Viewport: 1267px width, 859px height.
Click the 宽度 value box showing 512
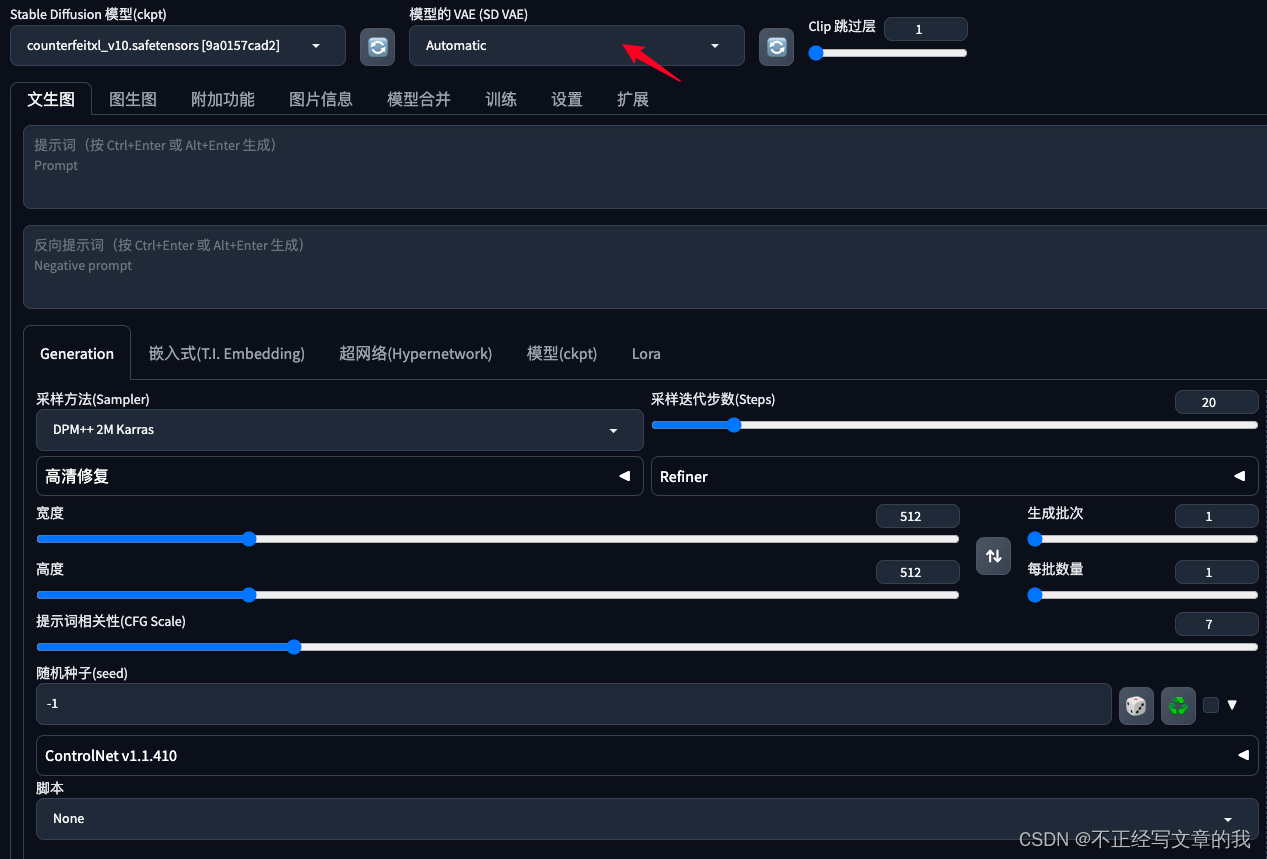pyautogui.click(x=917, y=516)
